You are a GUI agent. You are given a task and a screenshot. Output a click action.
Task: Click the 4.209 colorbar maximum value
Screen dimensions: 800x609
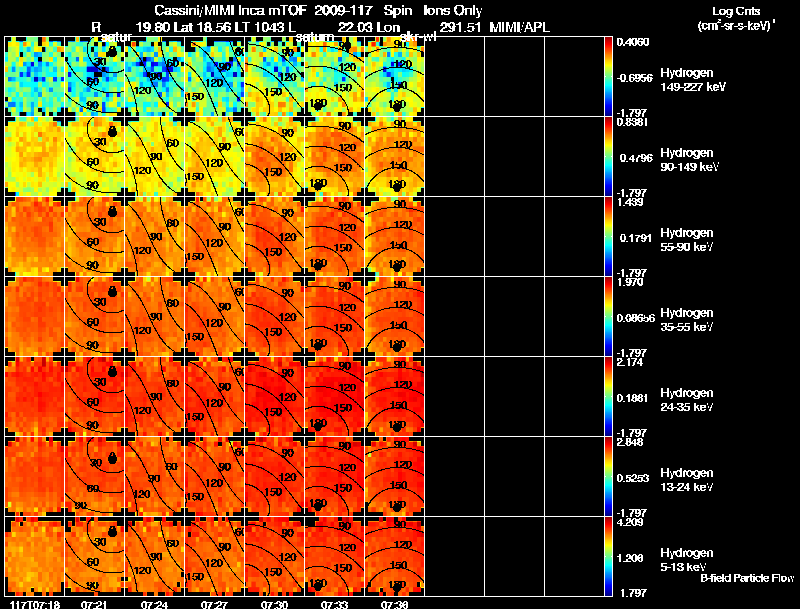point(630,522)
